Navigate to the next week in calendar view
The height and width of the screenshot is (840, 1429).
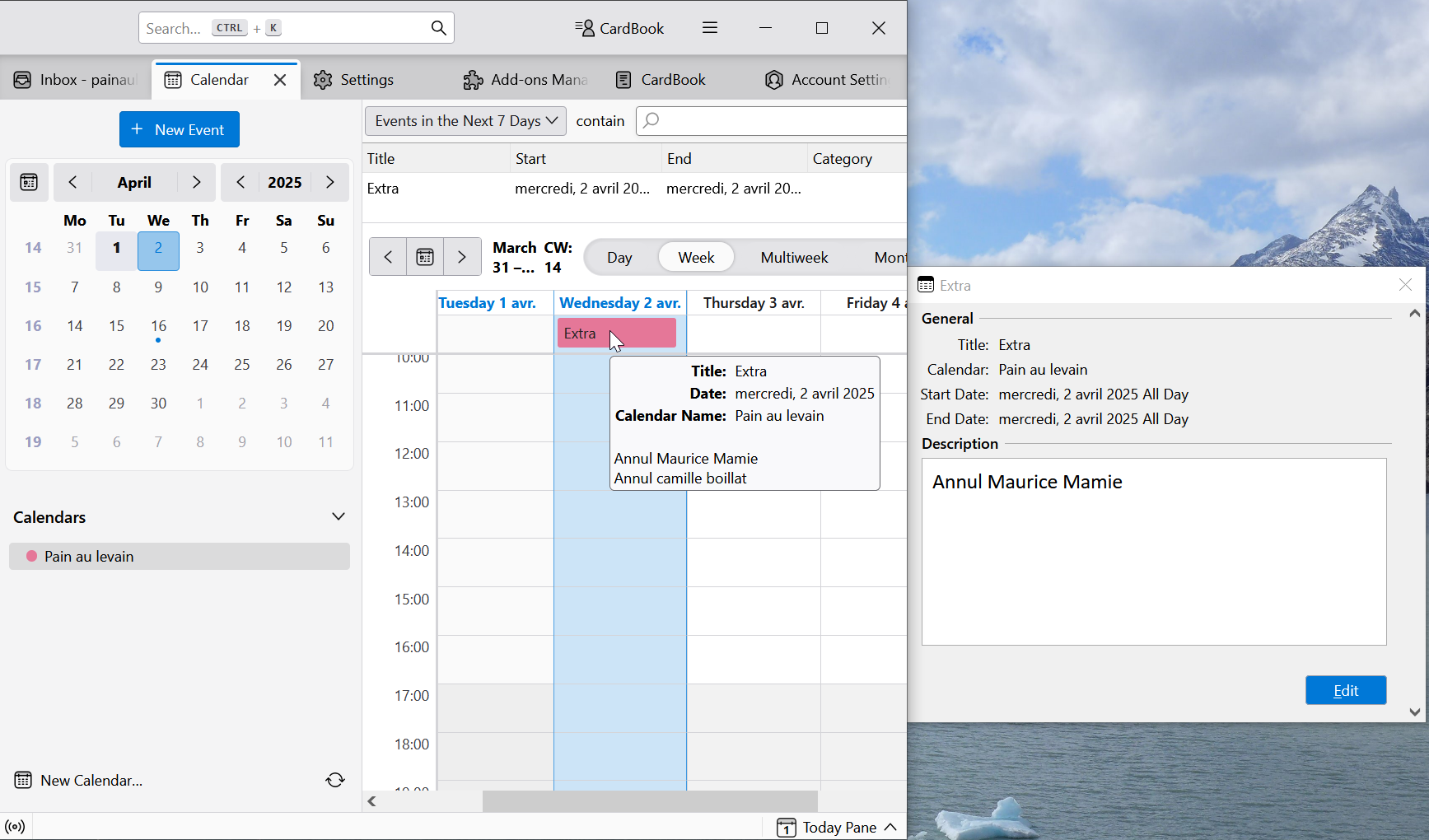pos(462,257)
